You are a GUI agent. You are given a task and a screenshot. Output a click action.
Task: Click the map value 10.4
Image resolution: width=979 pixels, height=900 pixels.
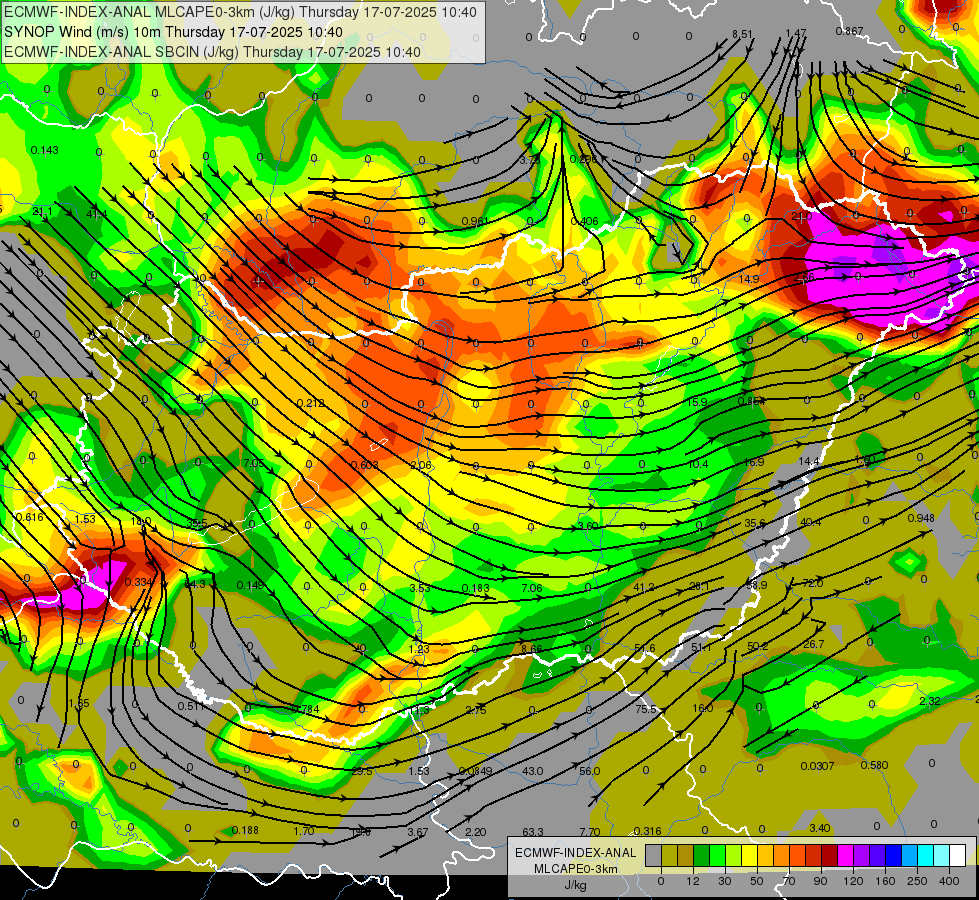[x=698, y=464]
